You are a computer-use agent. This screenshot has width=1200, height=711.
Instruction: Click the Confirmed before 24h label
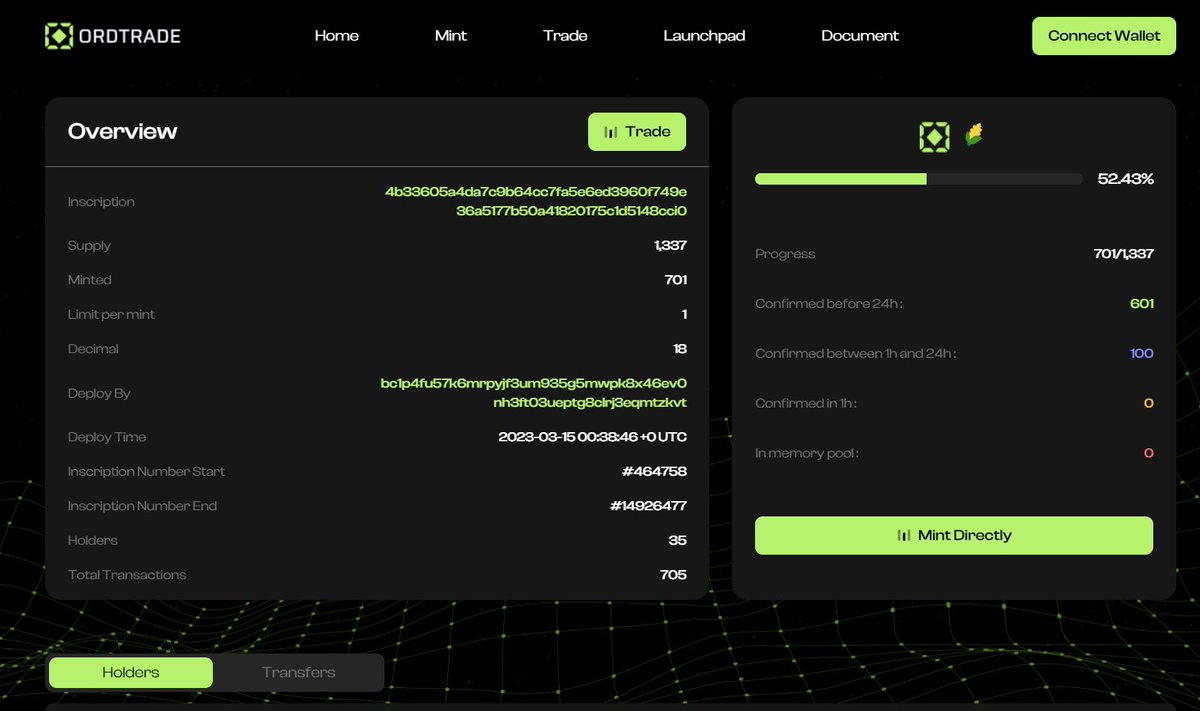829,303
